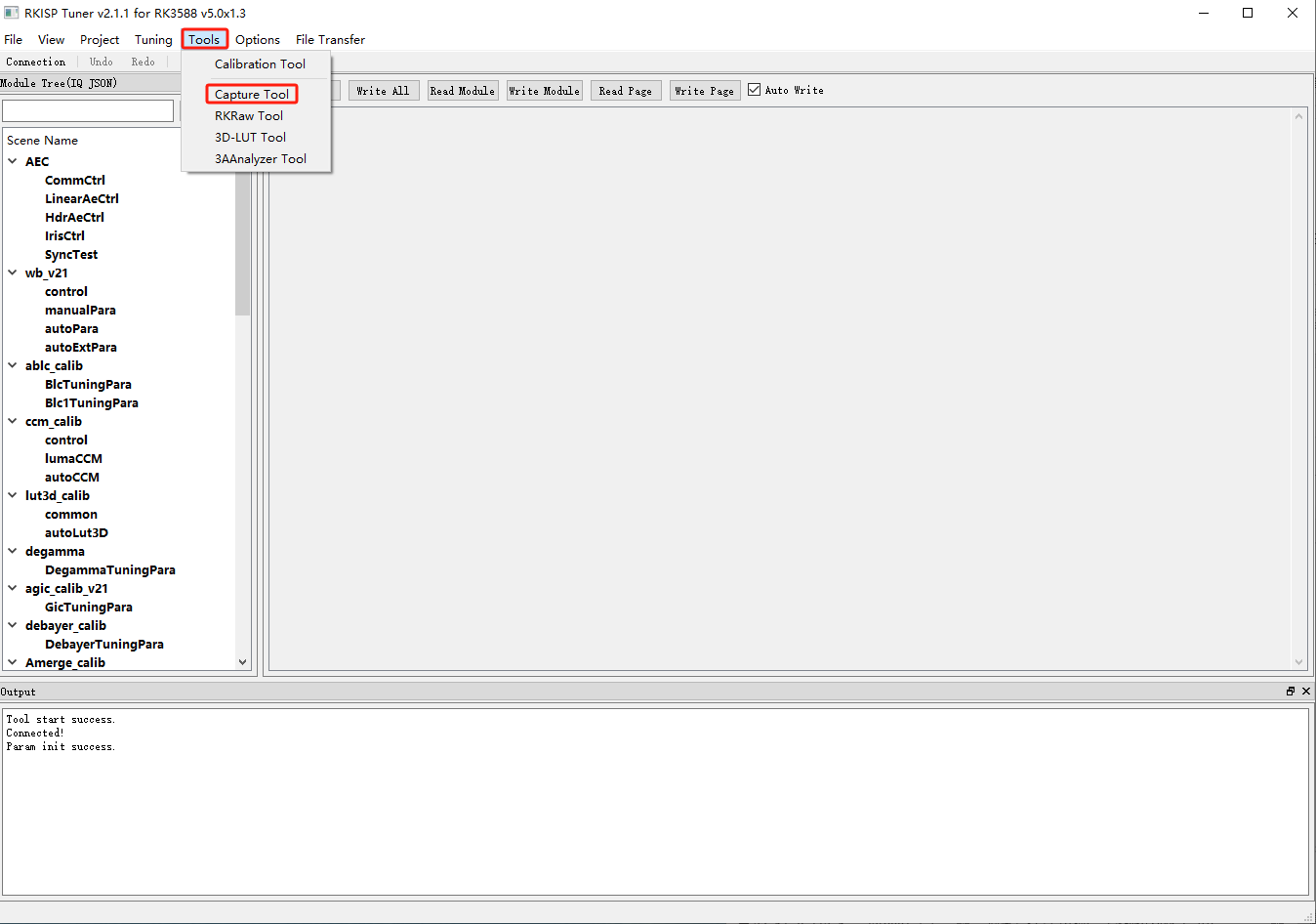This screenshot has height=924, width=1316.
Task: Collapse the lut3d_calib tree node
Action: tap(13, 495)
